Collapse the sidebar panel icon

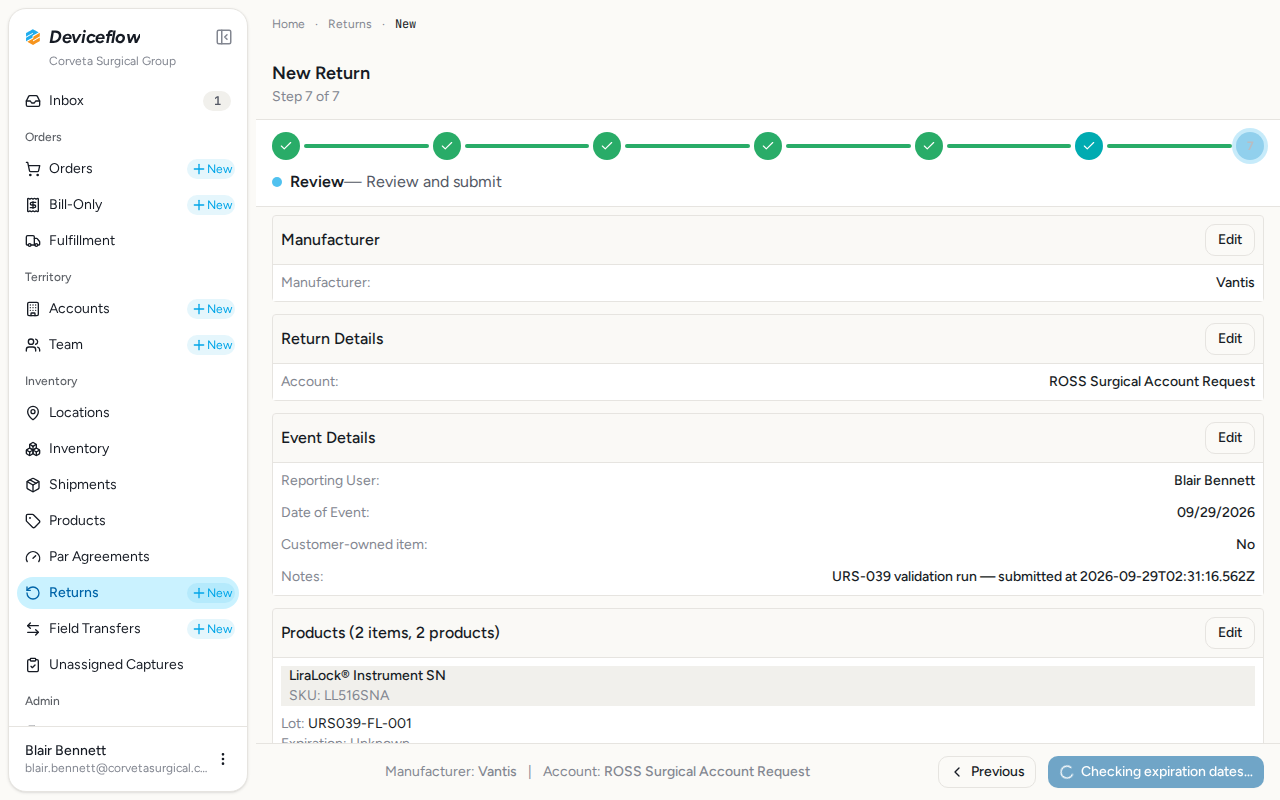pos(224,37)
